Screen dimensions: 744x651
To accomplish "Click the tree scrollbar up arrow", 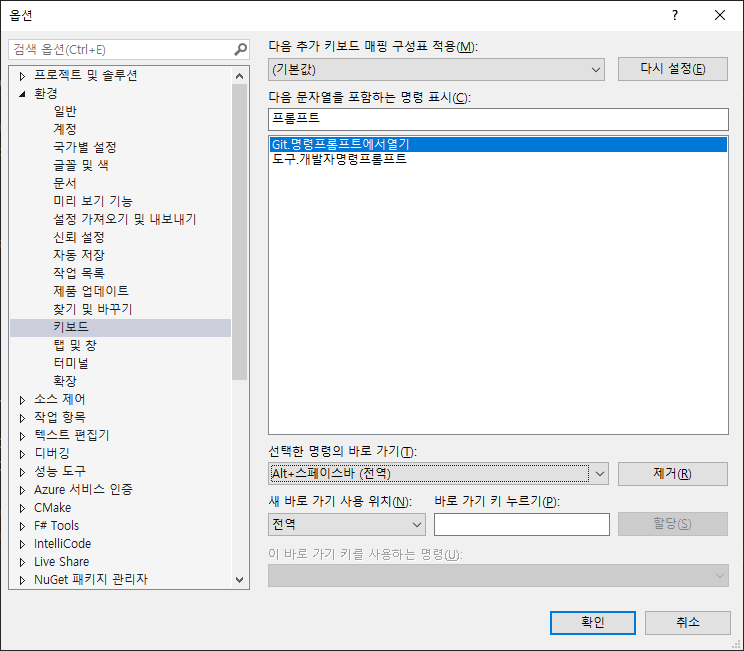I will pyautogui.click(x=240, y=76).
